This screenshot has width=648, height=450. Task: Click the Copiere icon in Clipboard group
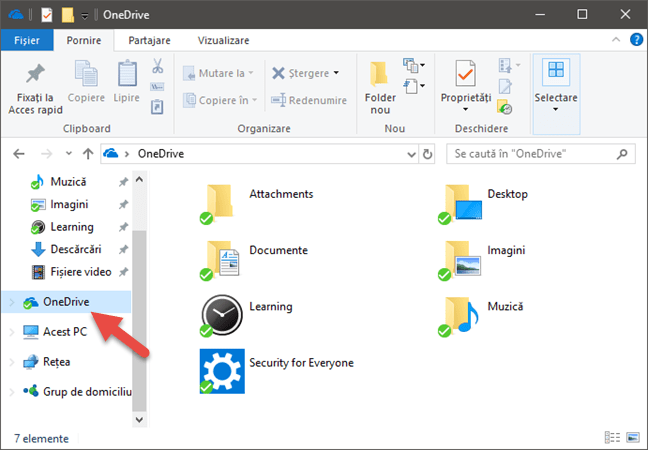(86, 74)
